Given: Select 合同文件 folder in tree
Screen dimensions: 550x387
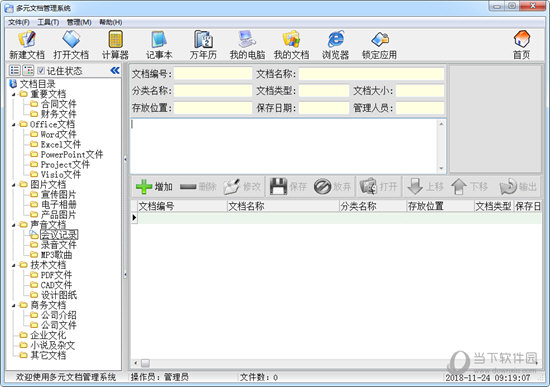Looking at the screenshot, I should (x=59, y=104).
